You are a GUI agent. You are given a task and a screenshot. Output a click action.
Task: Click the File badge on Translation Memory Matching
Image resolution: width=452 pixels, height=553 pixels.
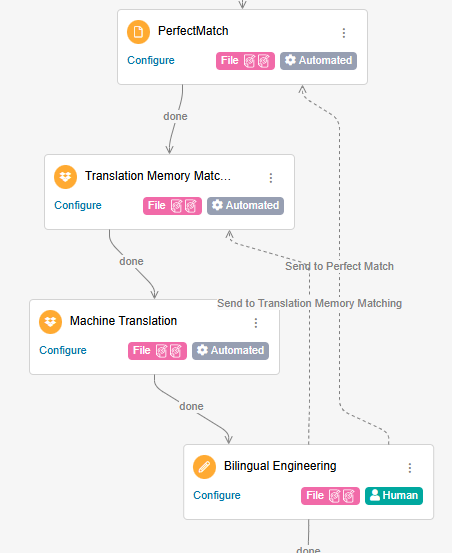pos(172,206)
